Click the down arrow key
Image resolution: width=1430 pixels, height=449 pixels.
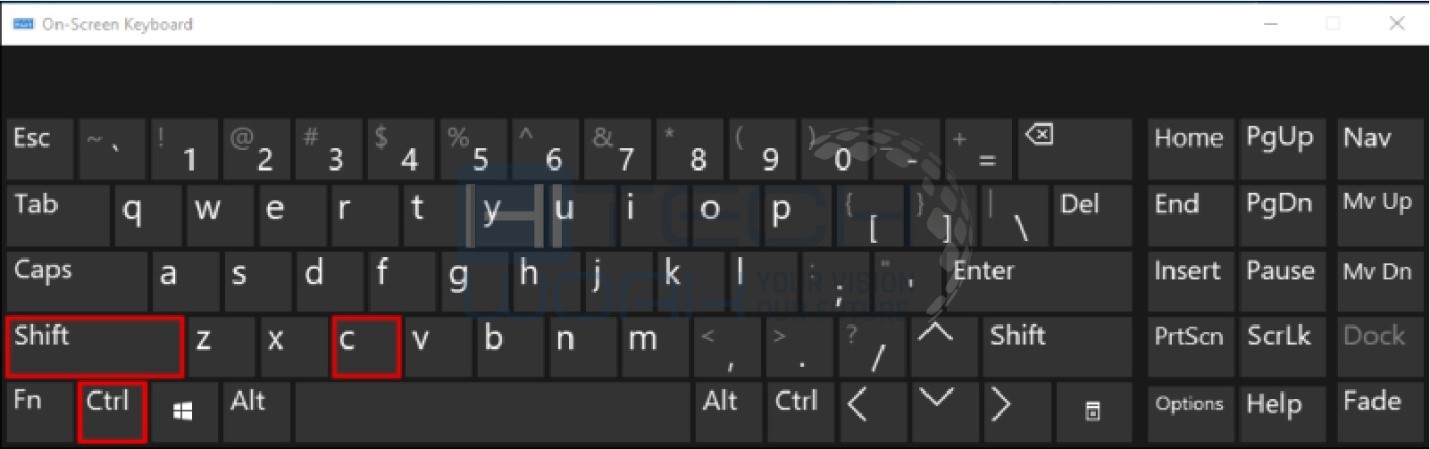935,411
